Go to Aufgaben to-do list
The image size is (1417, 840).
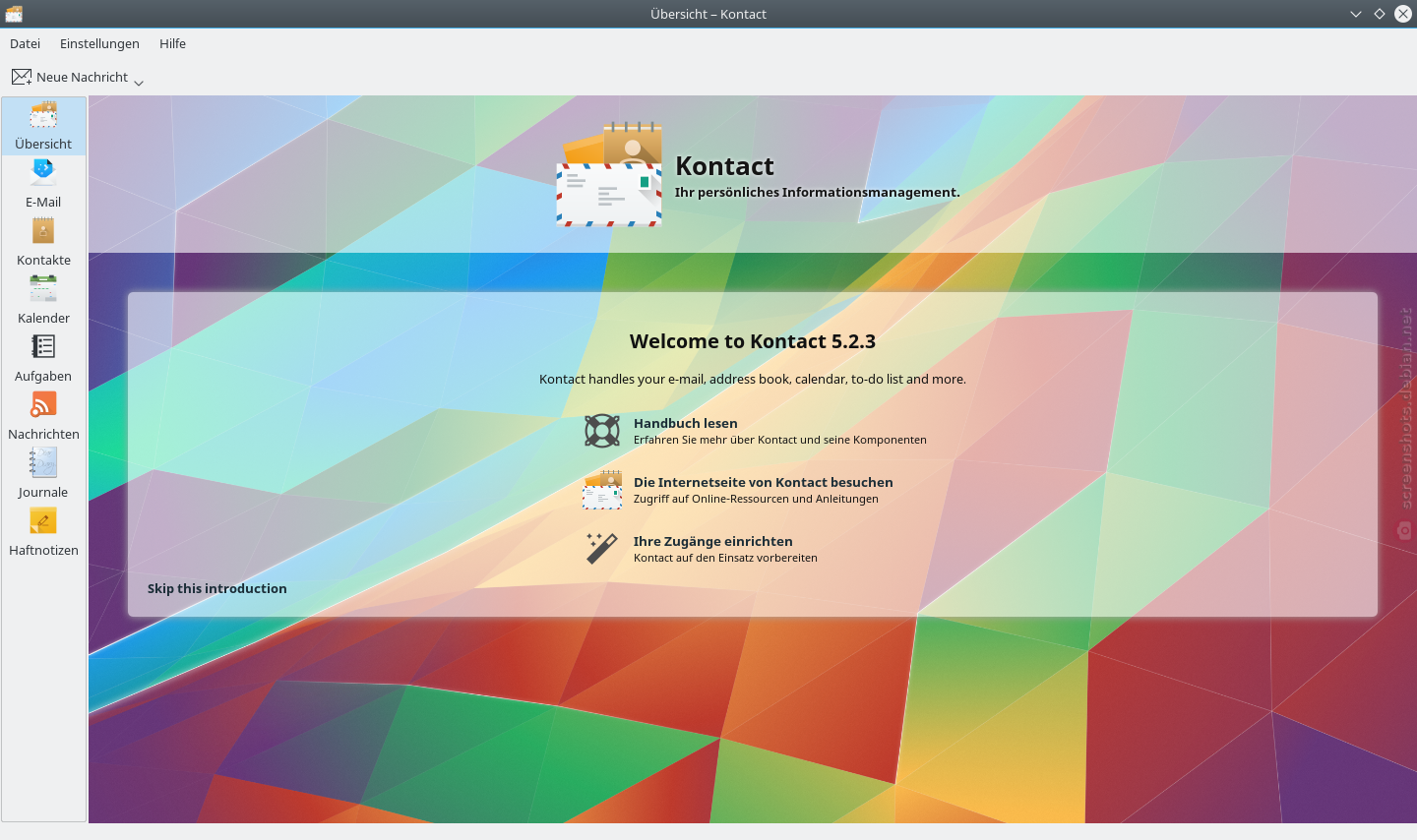pos(43,358)
